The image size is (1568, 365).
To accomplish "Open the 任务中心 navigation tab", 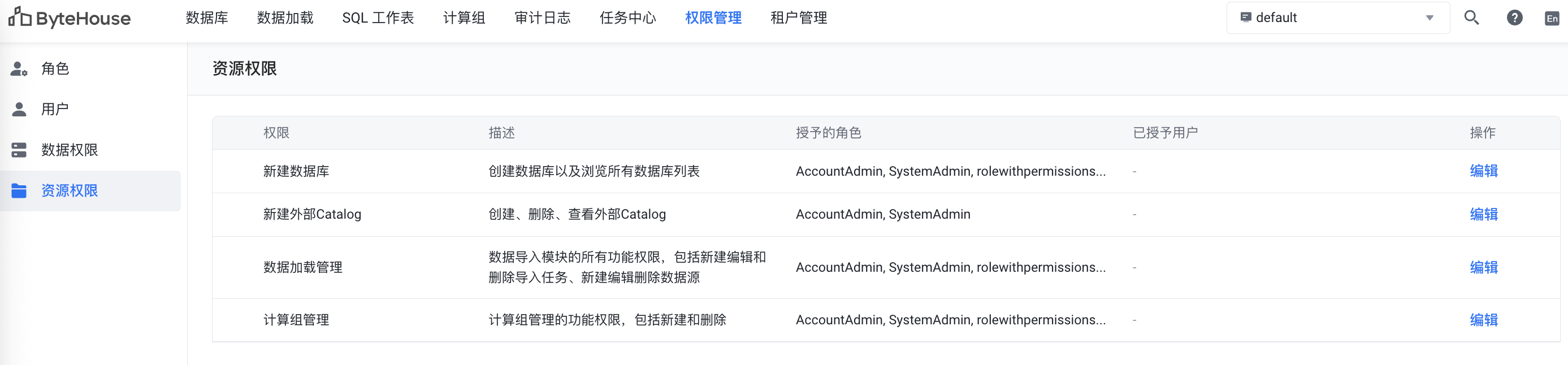I will pyautogui.click(x=627, y=18).
